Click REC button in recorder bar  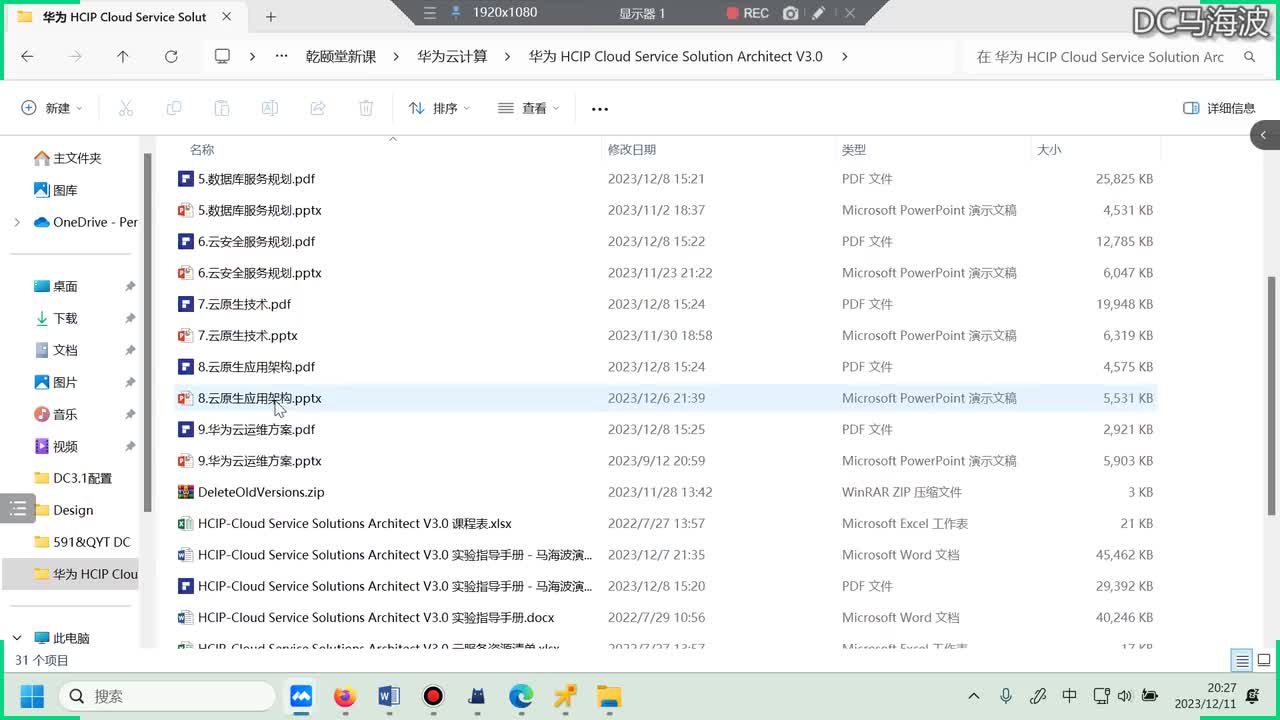click(748, 12)
